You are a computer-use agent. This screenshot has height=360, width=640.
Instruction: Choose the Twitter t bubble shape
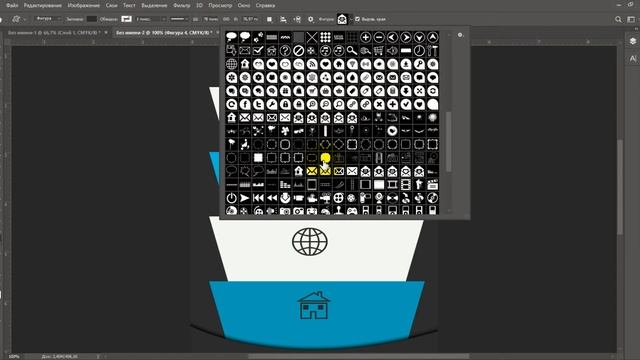click(x=258, y=104)
